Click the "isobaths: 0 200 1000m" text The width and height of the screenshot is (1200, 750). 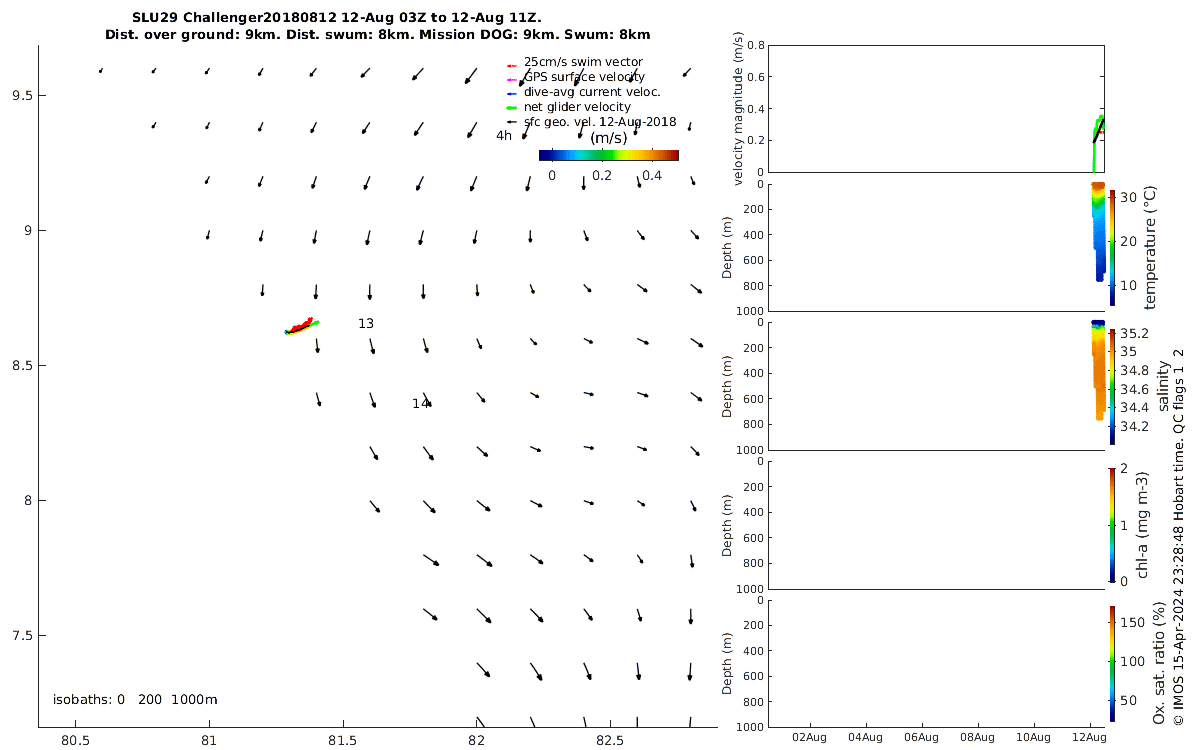135,700
